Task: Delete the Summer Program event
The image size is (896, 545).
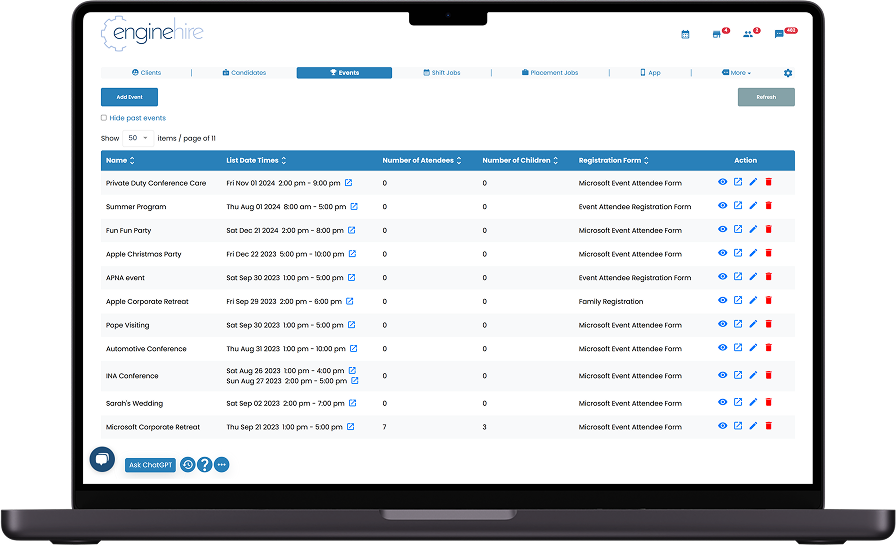Action: 769,206
